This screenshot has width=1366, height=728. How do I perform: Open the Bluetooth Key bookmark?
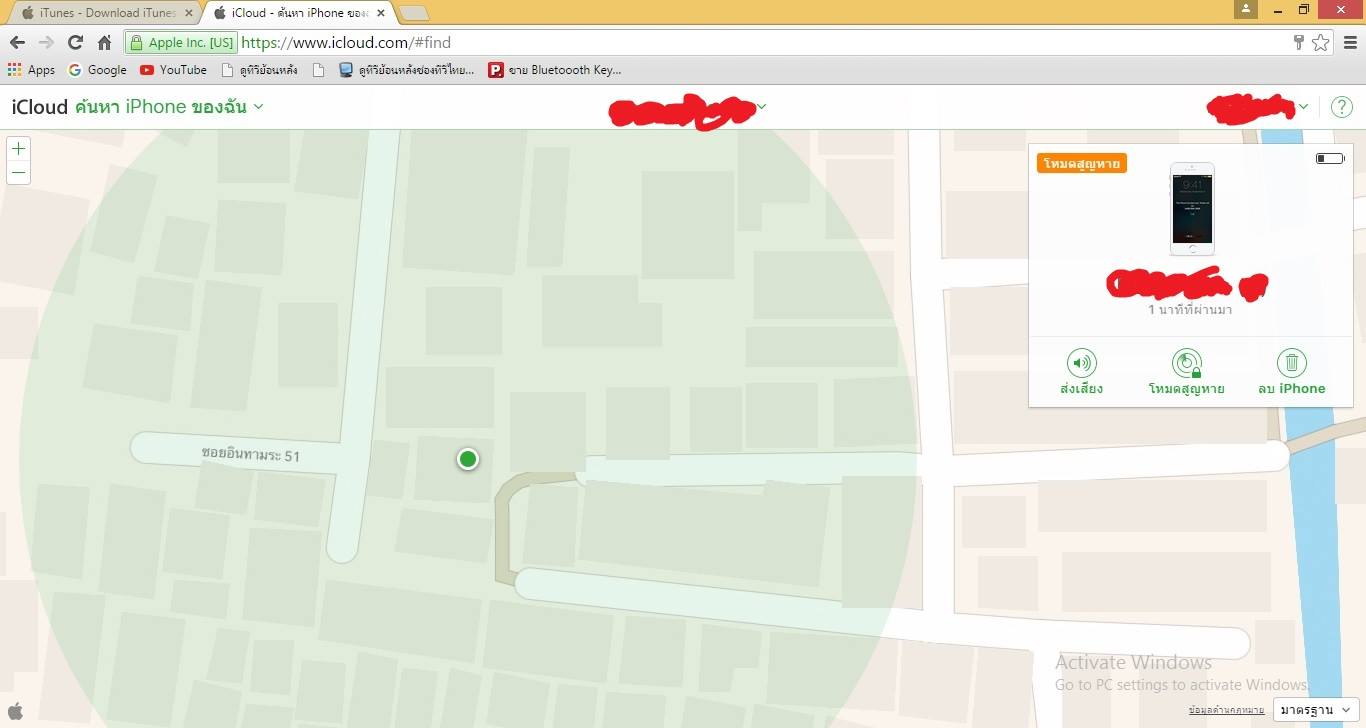(x=555, y=70)
